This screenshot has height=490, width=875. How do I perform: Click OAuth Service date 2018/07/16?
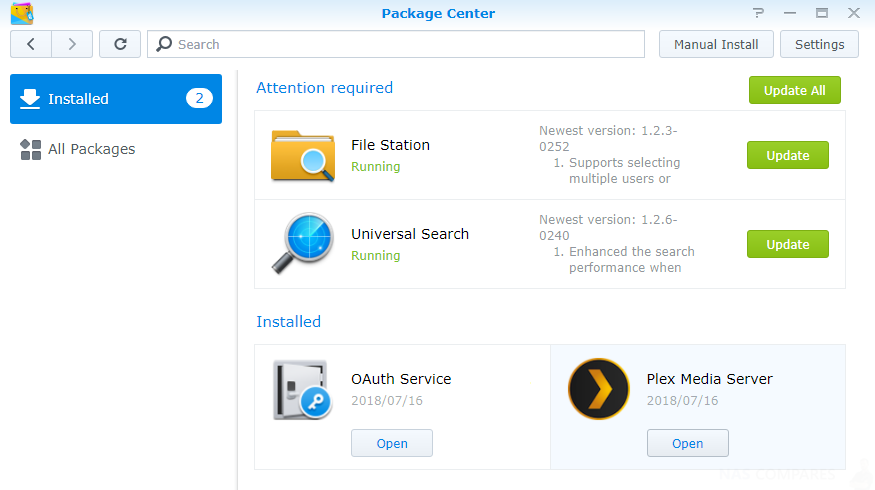(387, 401)
